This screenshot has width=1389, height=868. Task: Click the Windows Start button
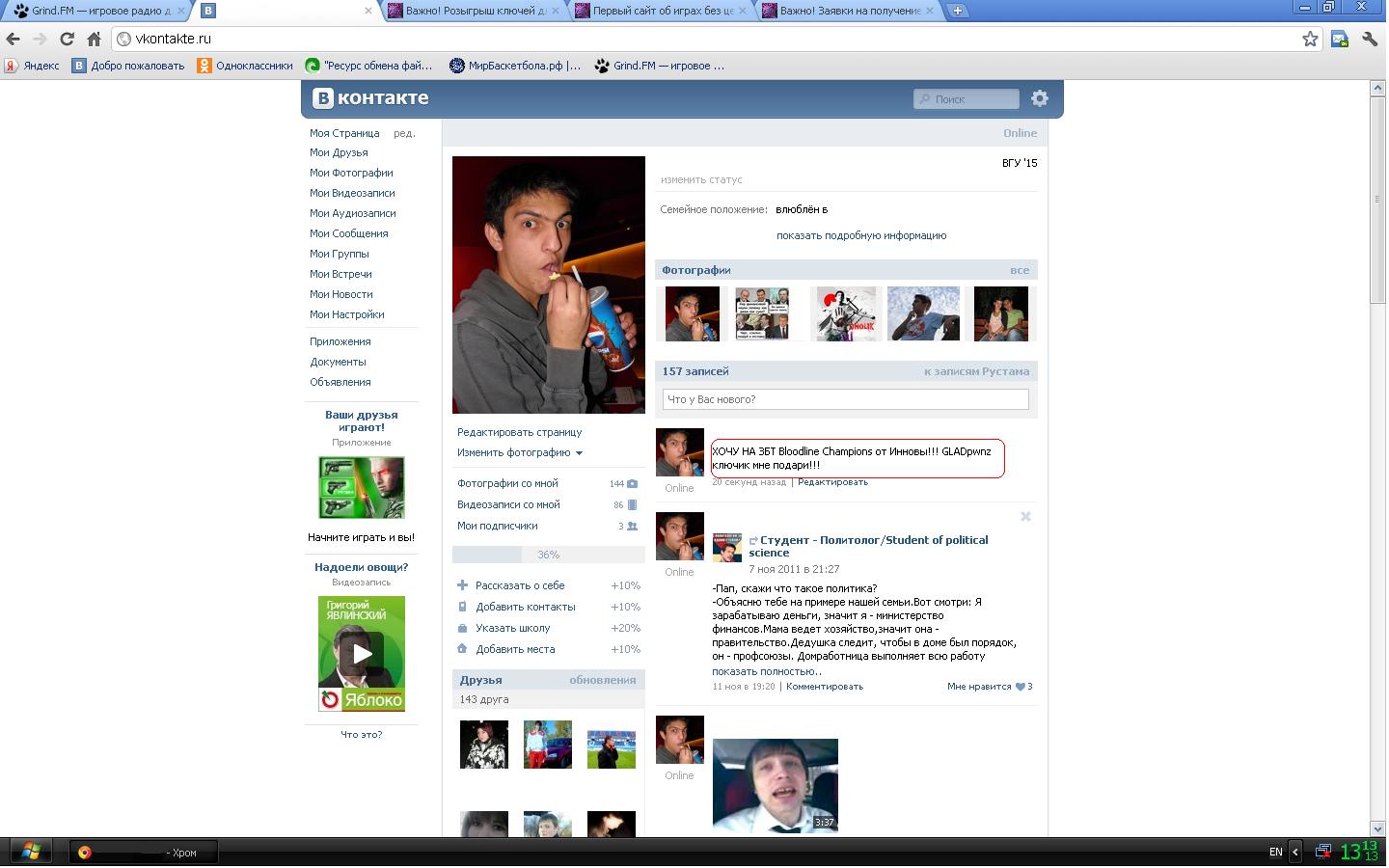30,852
